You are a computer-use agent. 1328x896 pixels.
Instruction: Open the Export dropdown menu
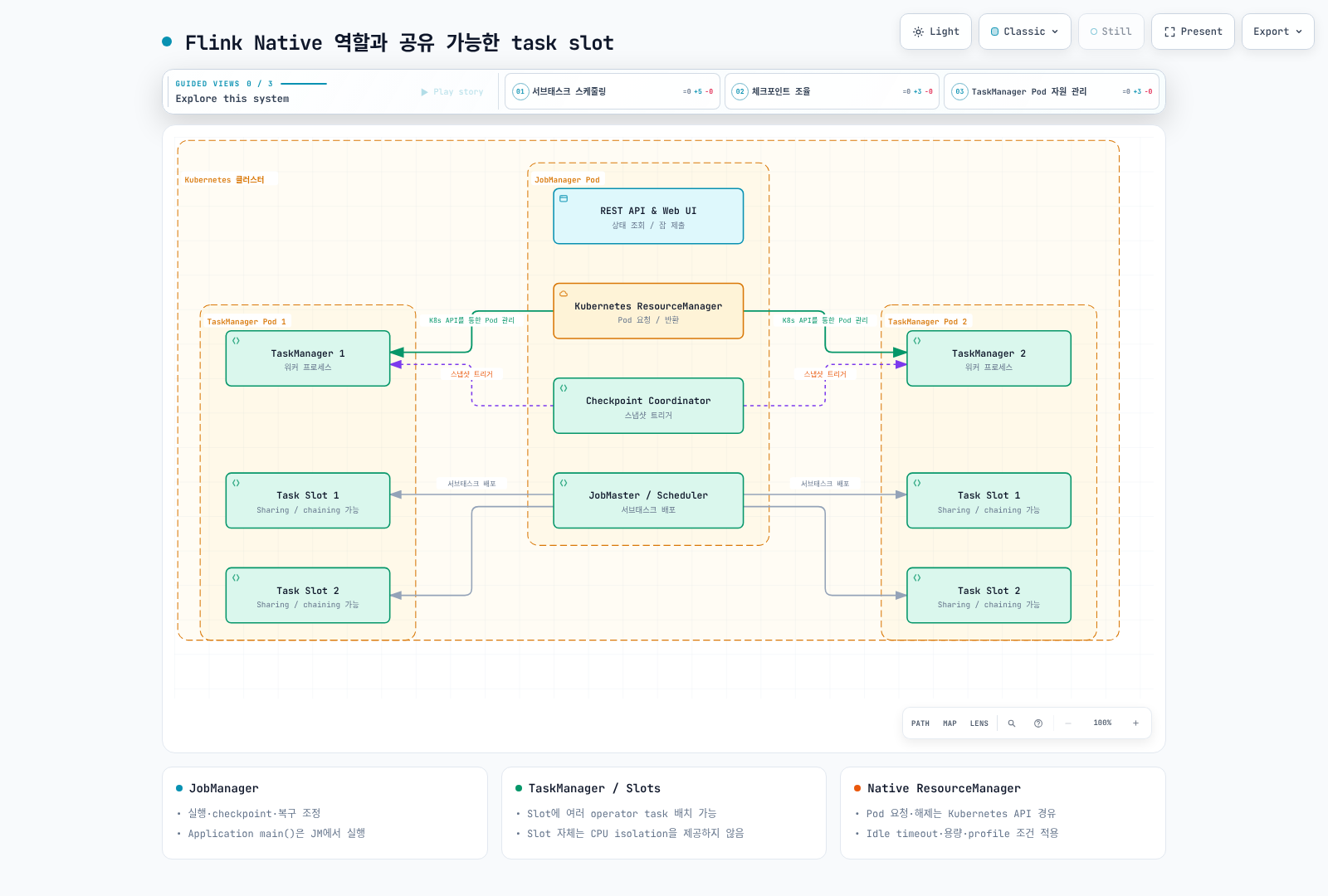(x=1277, y=32)
